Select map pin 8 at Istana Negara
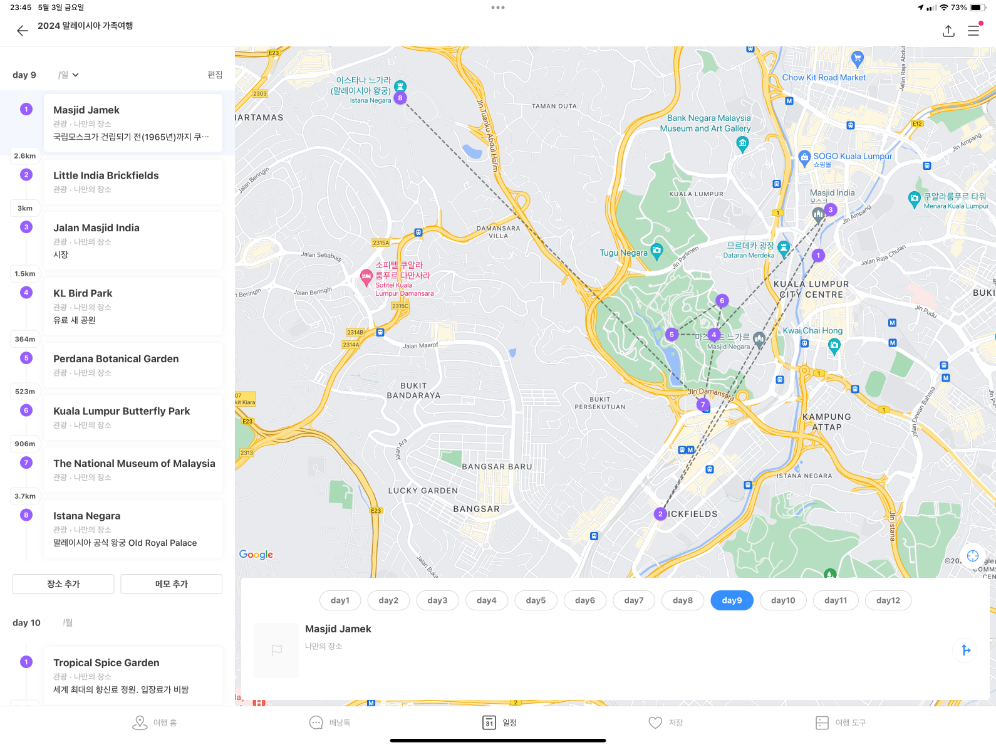996x747 pixels. 400,98
